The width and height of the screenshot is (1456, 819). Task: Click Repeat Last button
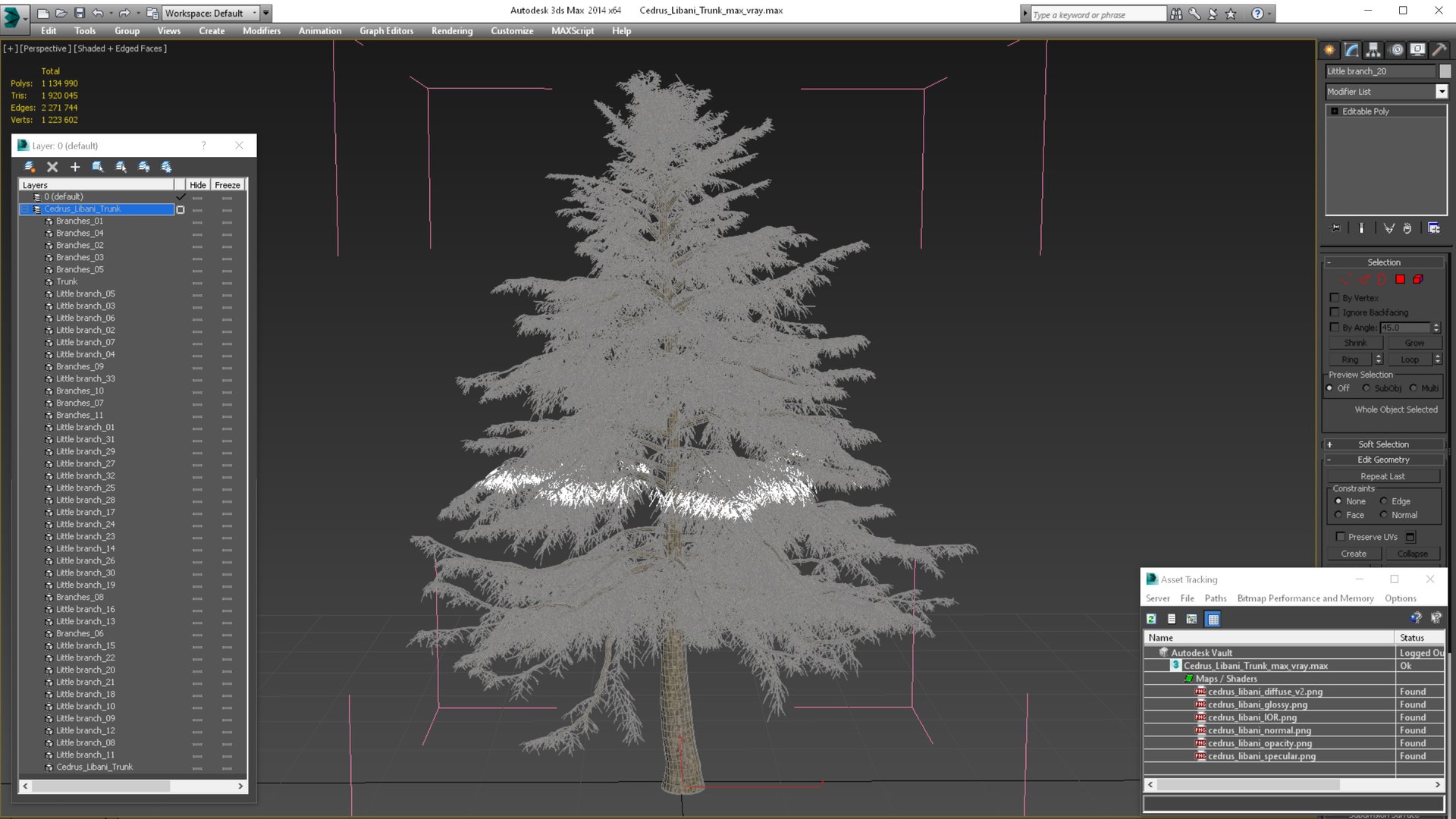pos(1382,476)
